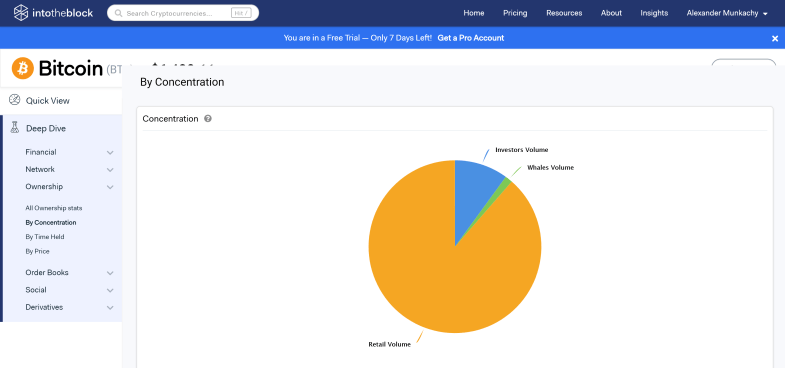
Task: Click the By Concentration page heading
Action: click(182, 83)
